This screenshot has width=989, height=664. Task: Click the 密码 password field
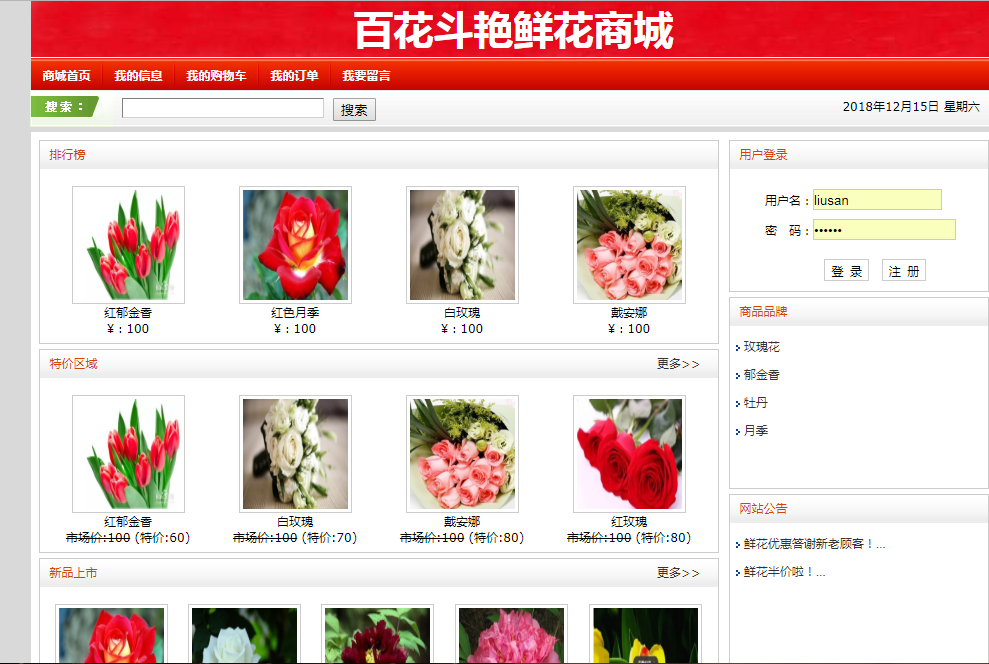point(884,230)
